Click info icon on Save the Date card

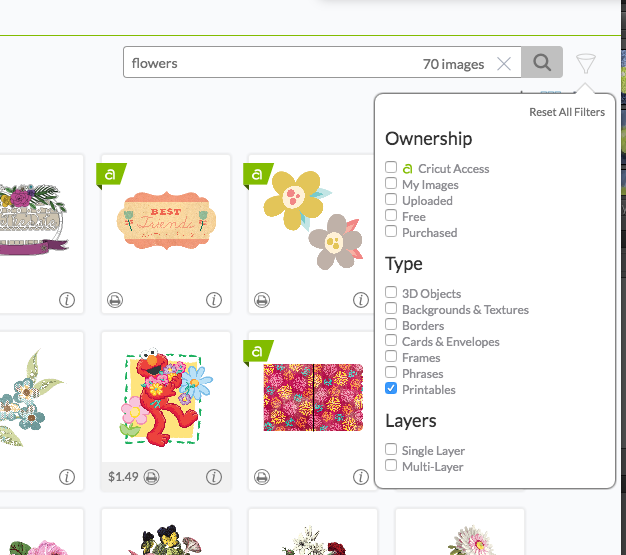(x=67, y=300)
